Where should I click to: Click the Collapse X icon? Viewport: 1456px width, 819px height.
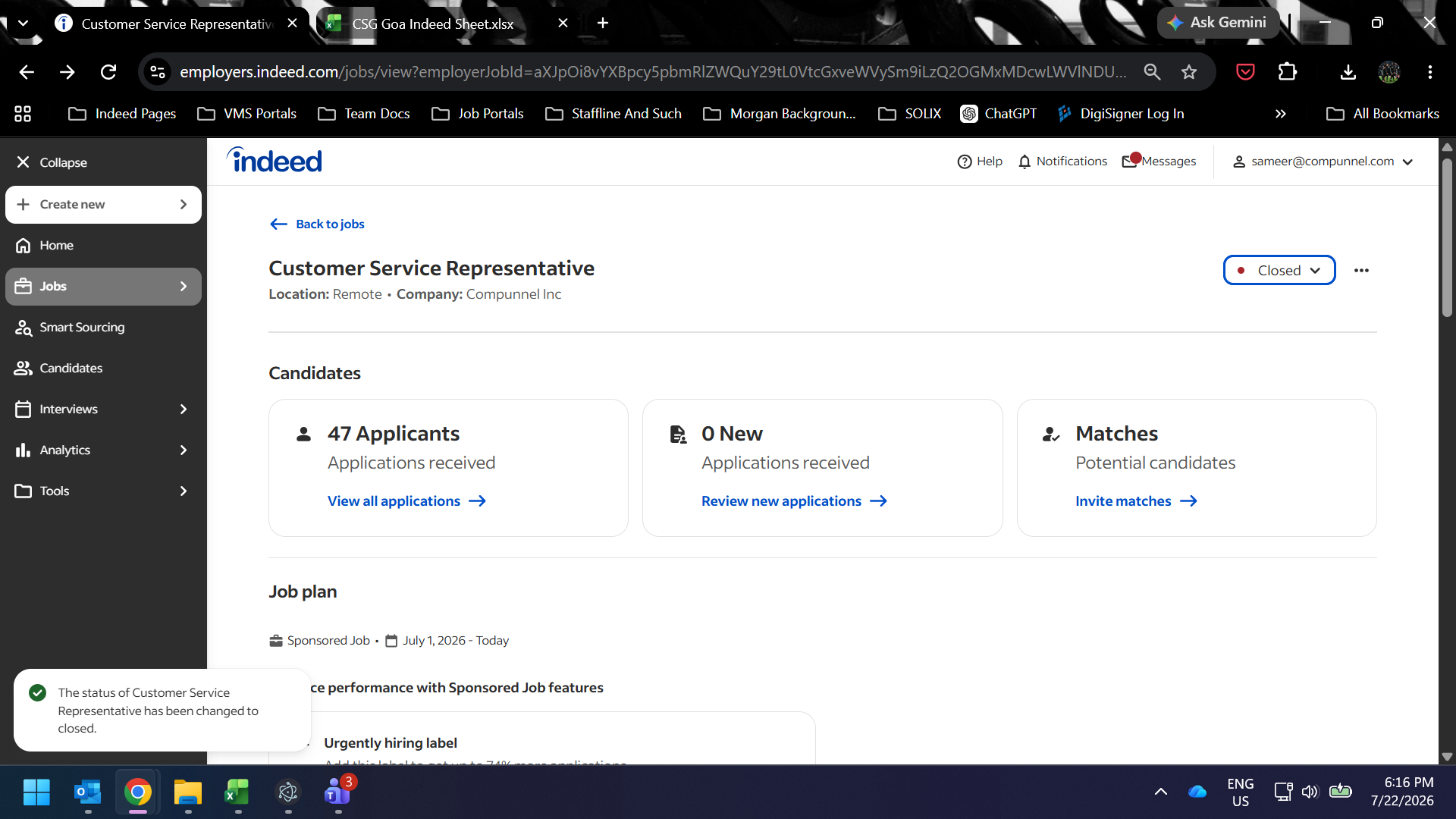click(x=24, y=162)
